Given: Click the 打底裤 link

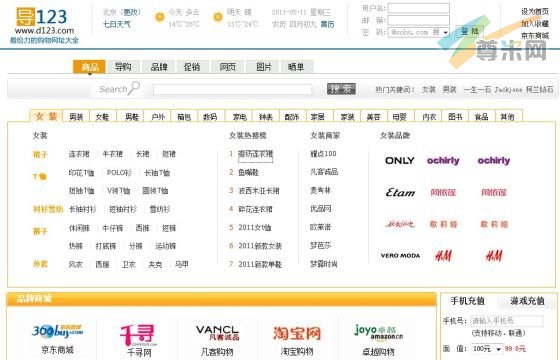Looking at the screenshot, I should (x=106, y=246).
